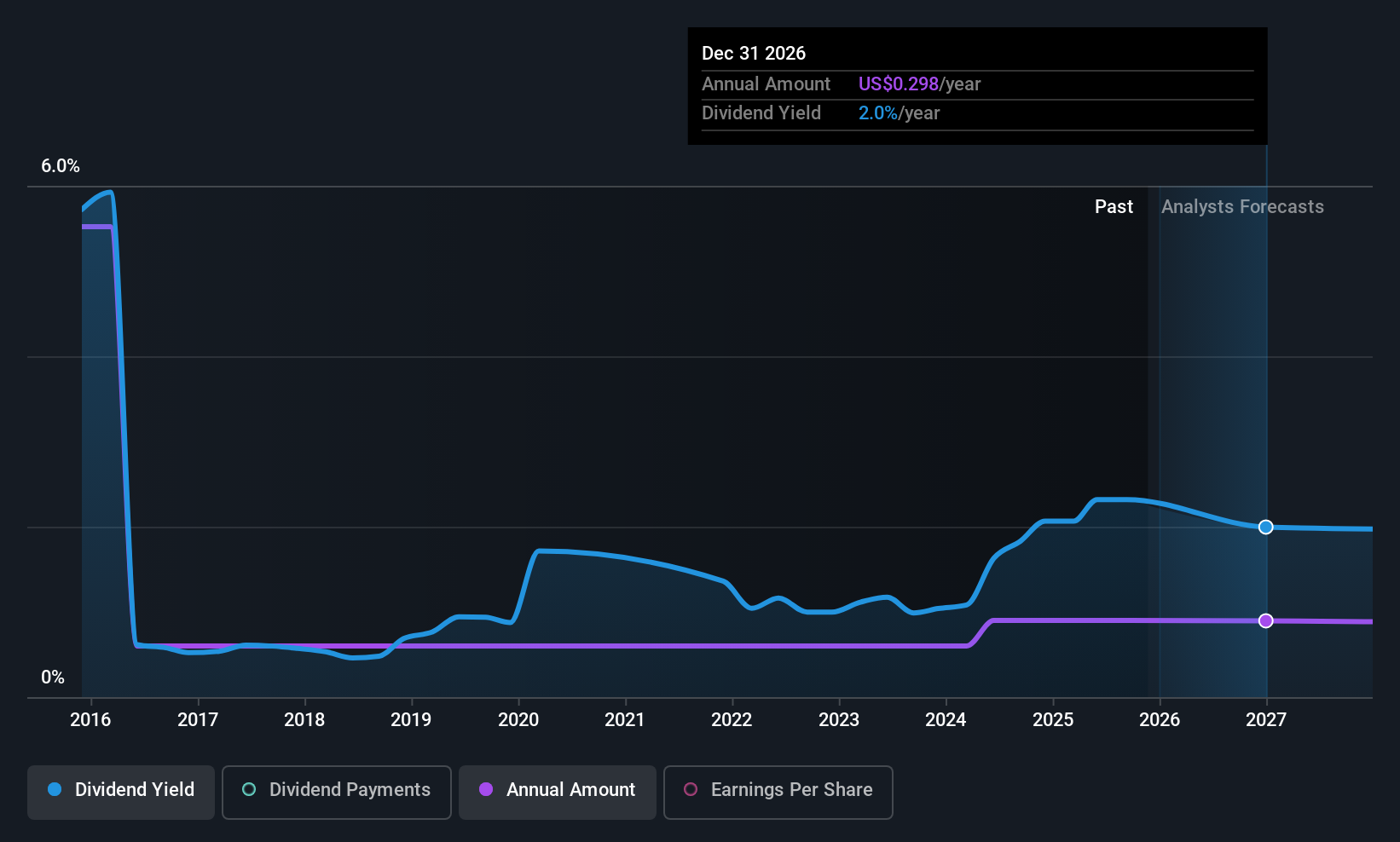
Task: Toggle the Dividend Yield legend button
Action: pos(121,792)
